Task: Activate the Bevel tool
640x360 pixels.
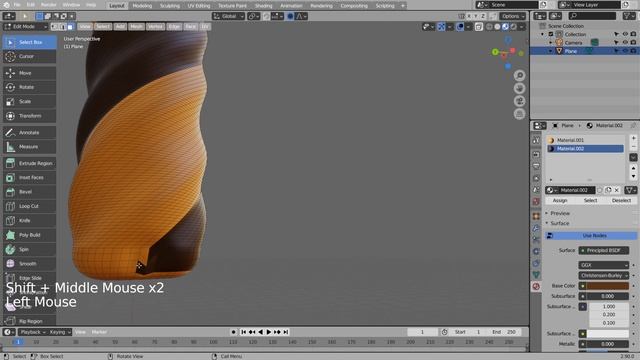Action: tap(29, 192)
